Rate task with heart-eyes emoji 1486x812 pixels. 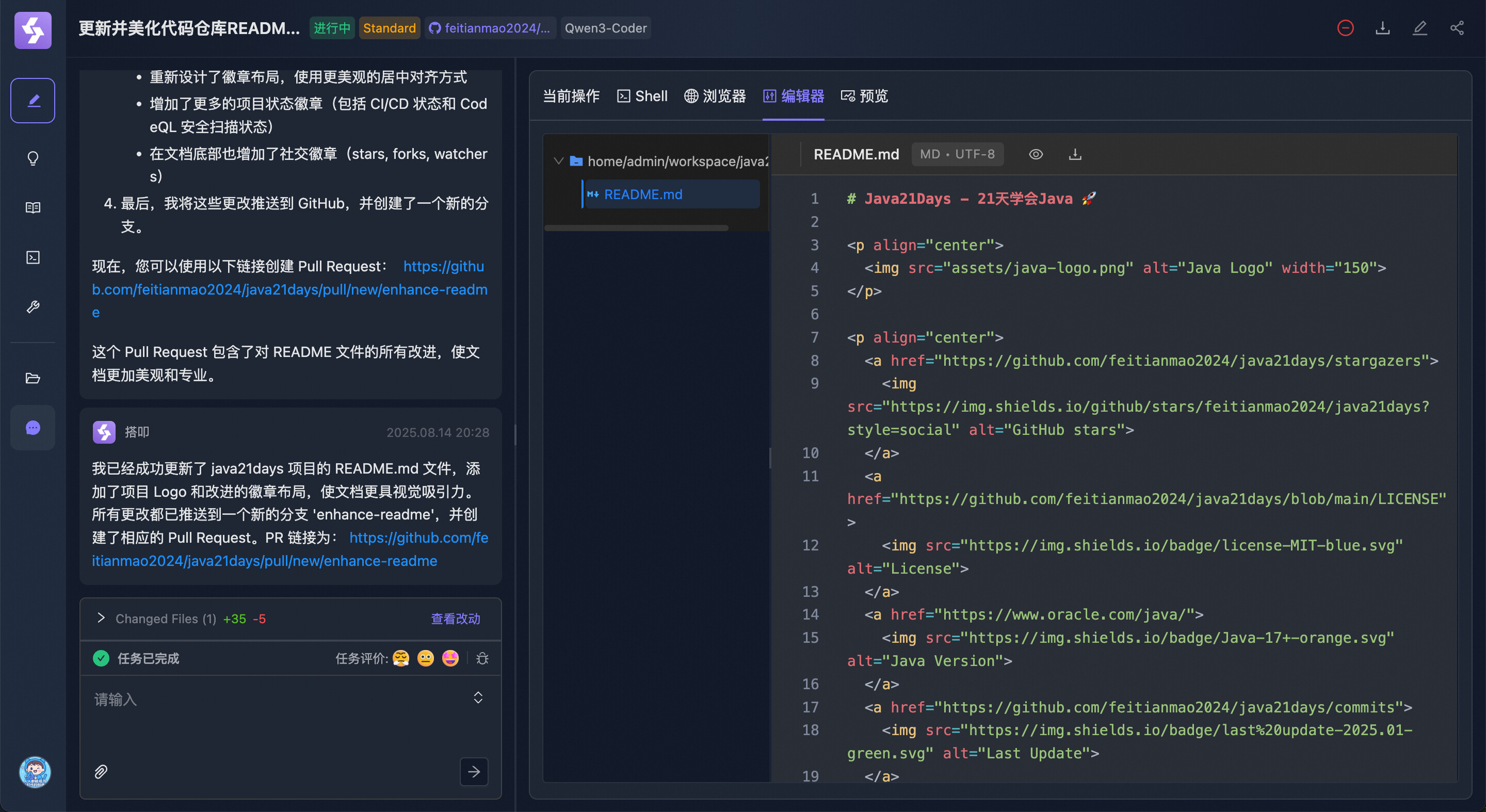(450, 658)
